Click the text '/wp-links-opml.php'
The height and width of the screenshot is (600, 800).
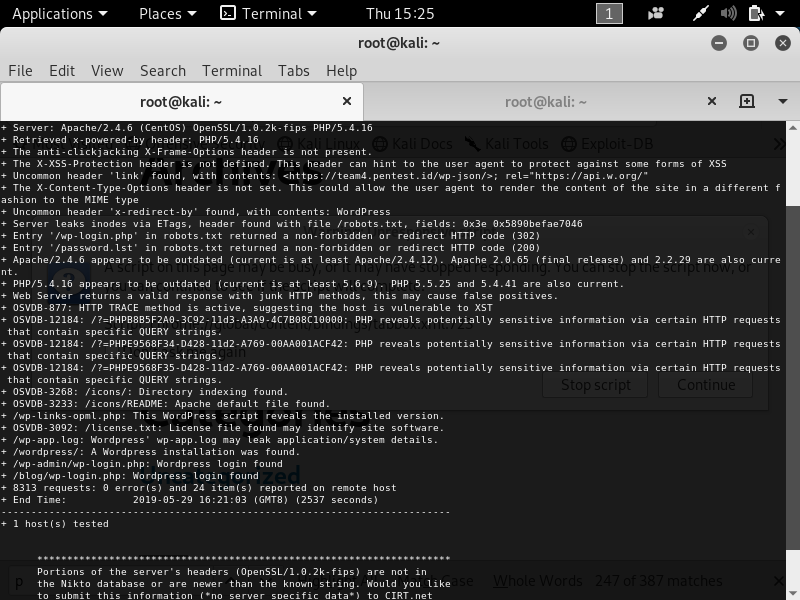[67, 416]
